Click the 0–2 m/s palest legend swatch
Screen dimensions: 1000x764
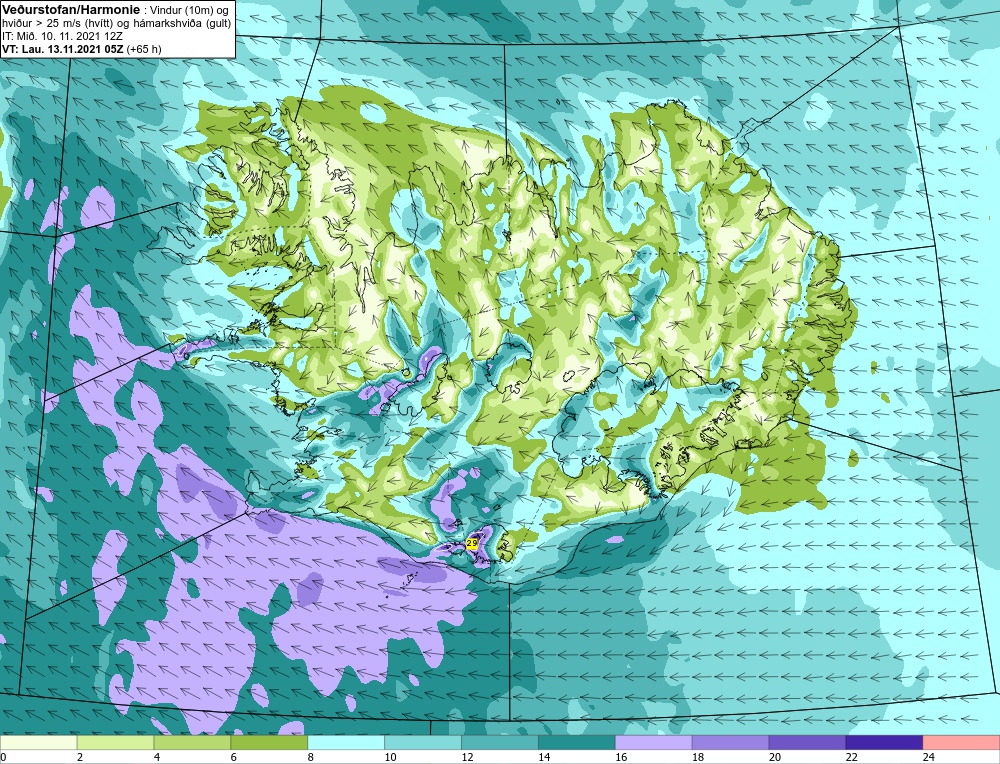coord(38,742)
